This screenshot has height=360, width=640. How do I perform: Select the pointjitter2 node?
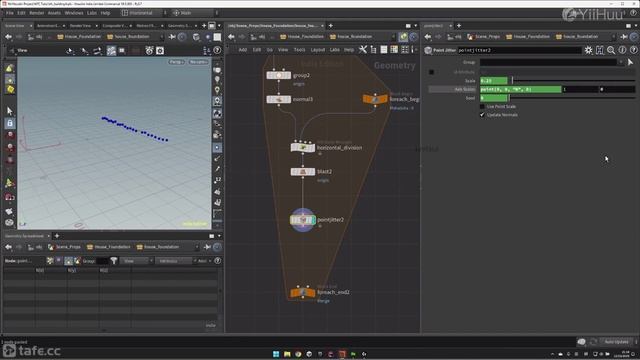(x=302, y=220)
